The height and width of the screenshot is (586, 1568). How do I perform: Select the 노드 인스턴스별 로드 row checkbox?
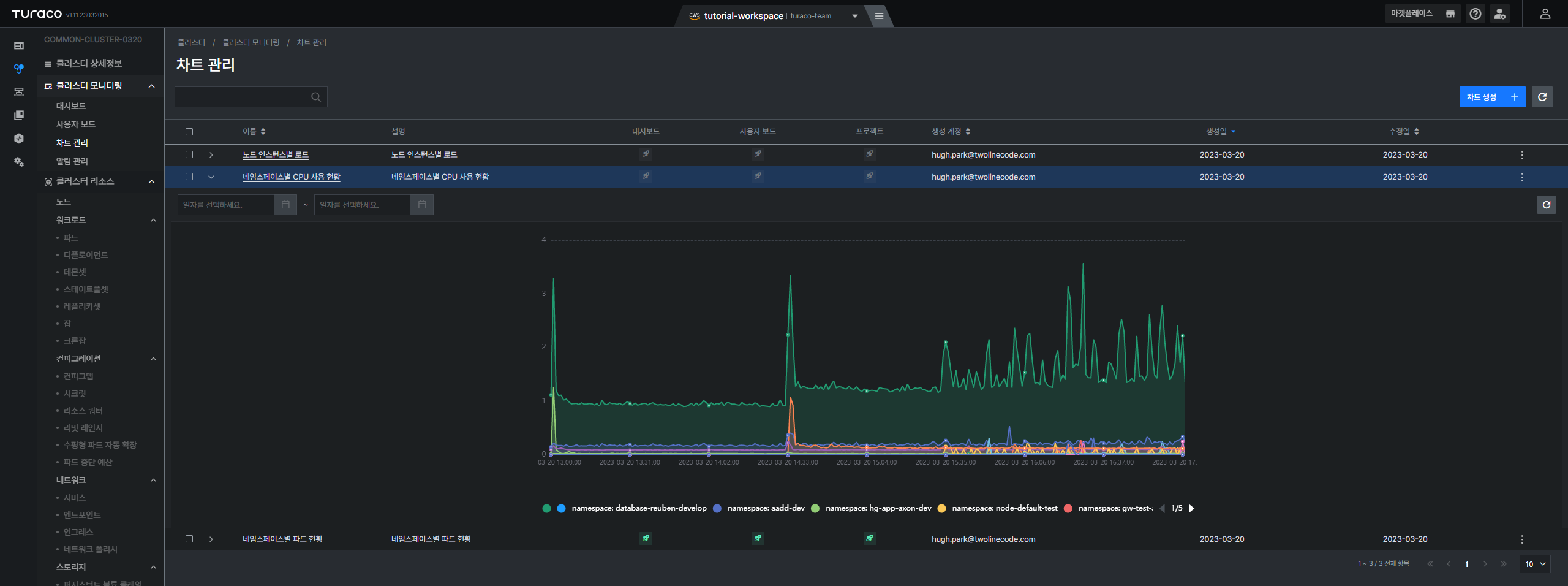(x=189, y=154)
